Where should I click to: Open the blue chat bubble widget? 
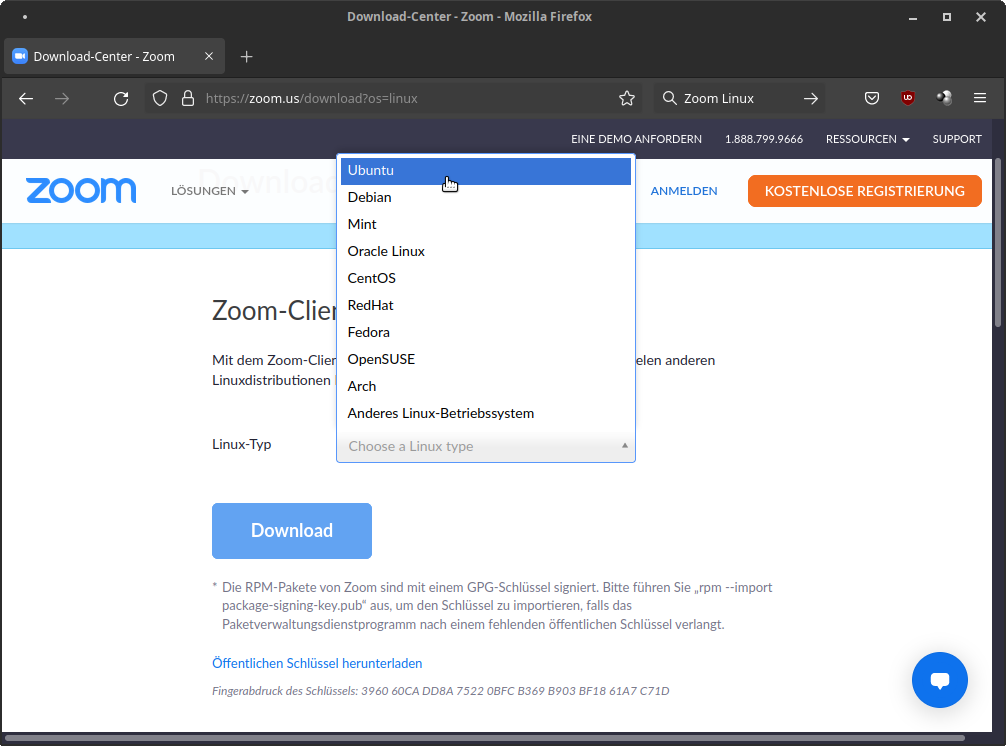[x=939, y=680]
